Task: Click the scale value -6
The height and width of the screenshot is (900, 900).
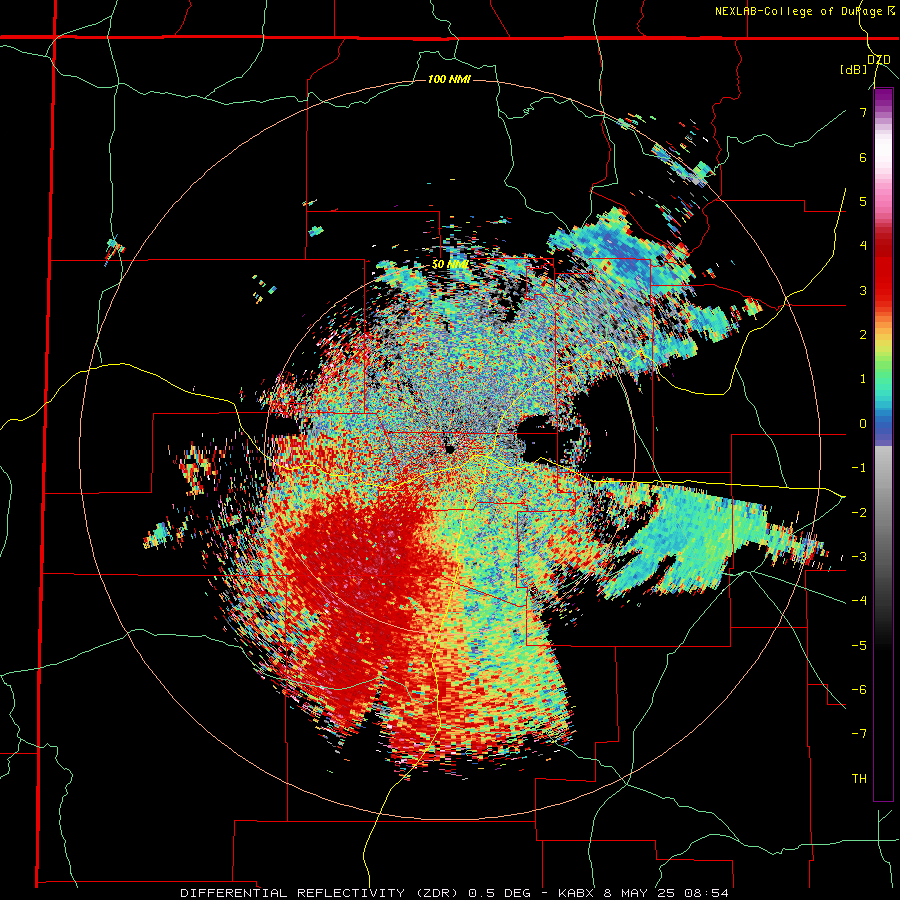Action: coord(859,690)
